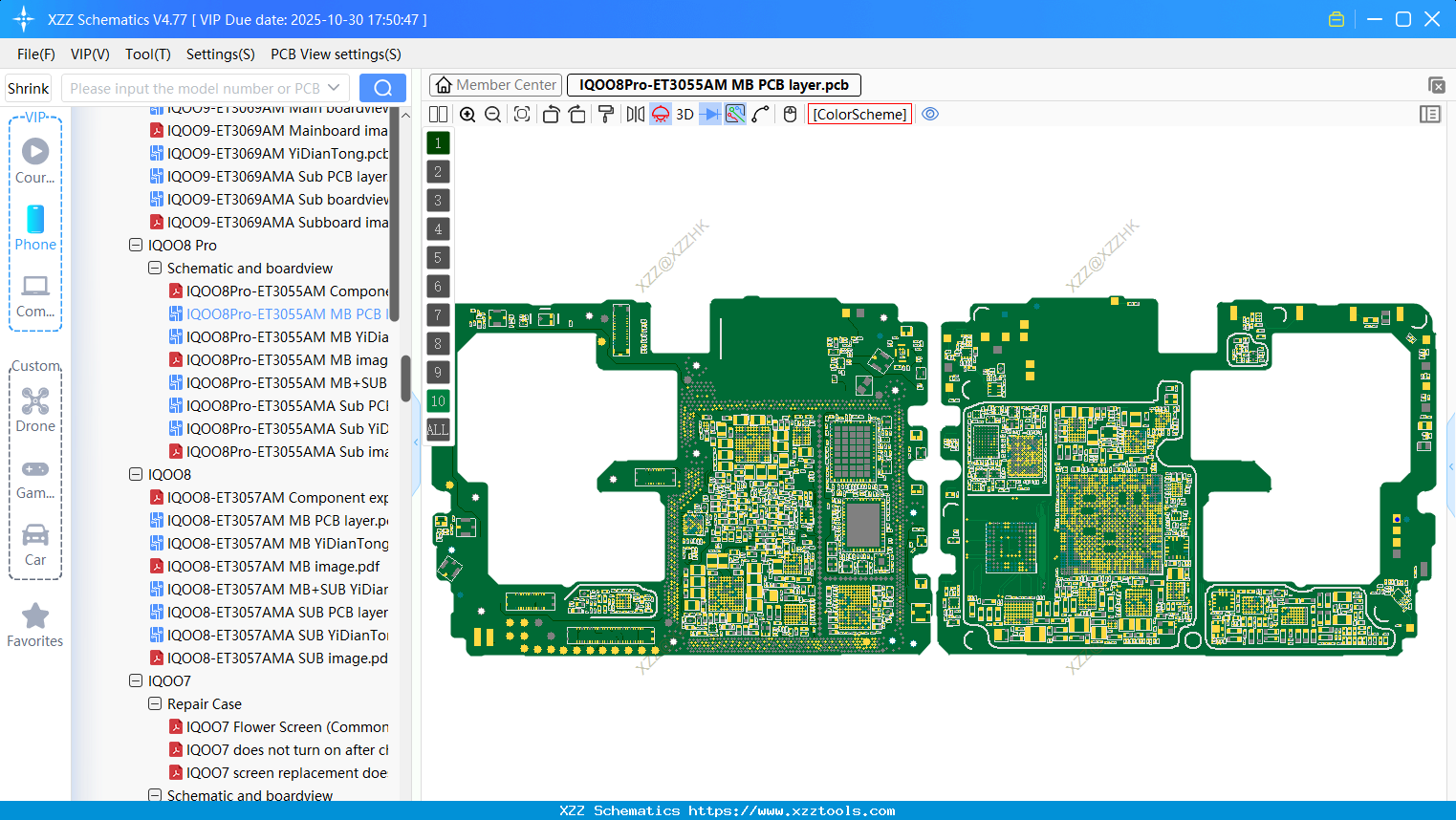This screenshot has width=1456, height=820.
Task: Toggle the red lamp highlight mode
Action: (660, 114)
